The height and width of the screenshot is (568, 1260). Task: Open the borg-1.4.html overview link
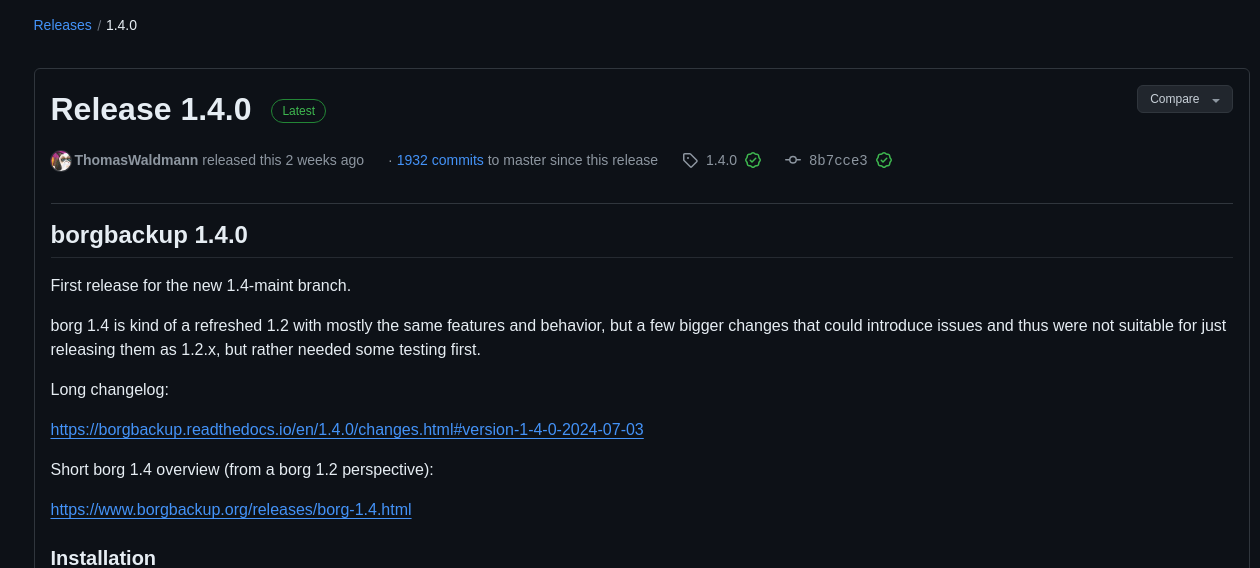coord(231,510)
